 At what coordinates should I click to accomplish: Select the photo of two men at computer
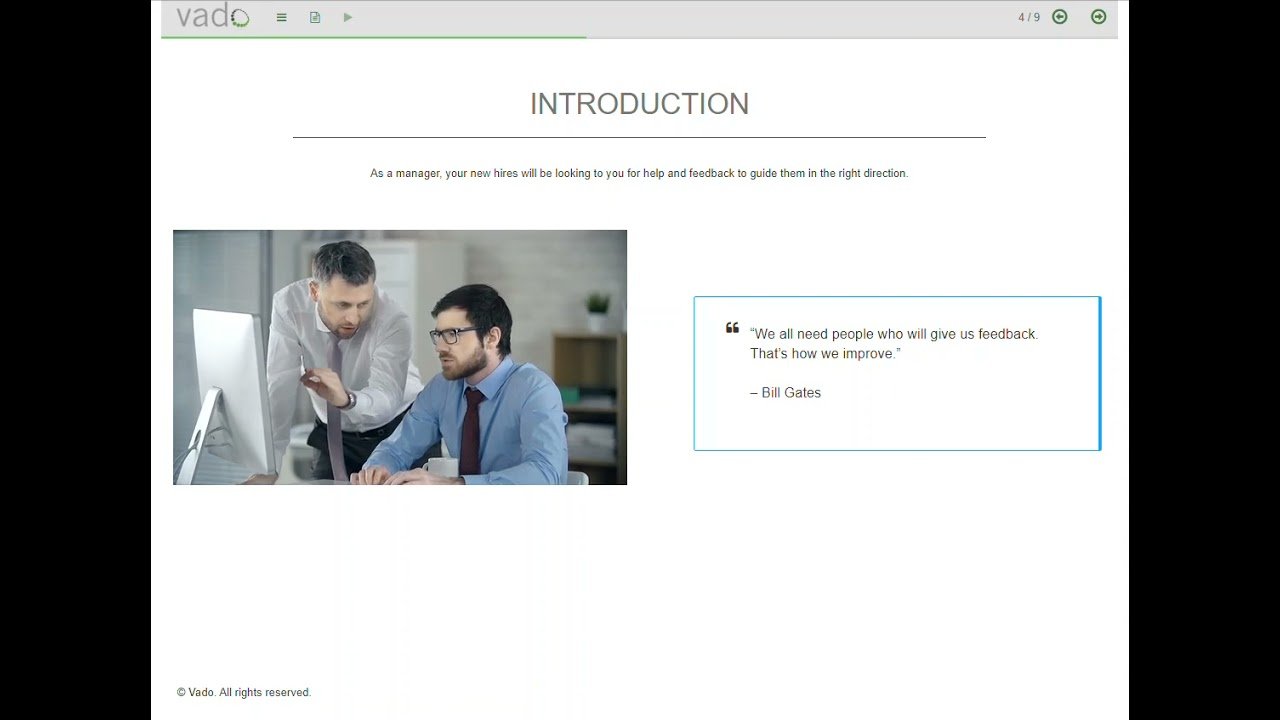399,357
